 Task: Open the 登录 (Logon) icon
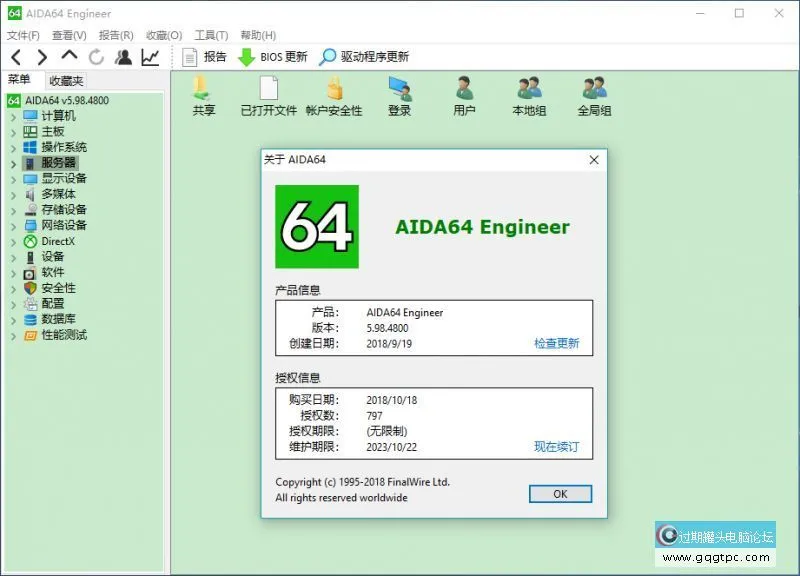(x=399, y=96)
